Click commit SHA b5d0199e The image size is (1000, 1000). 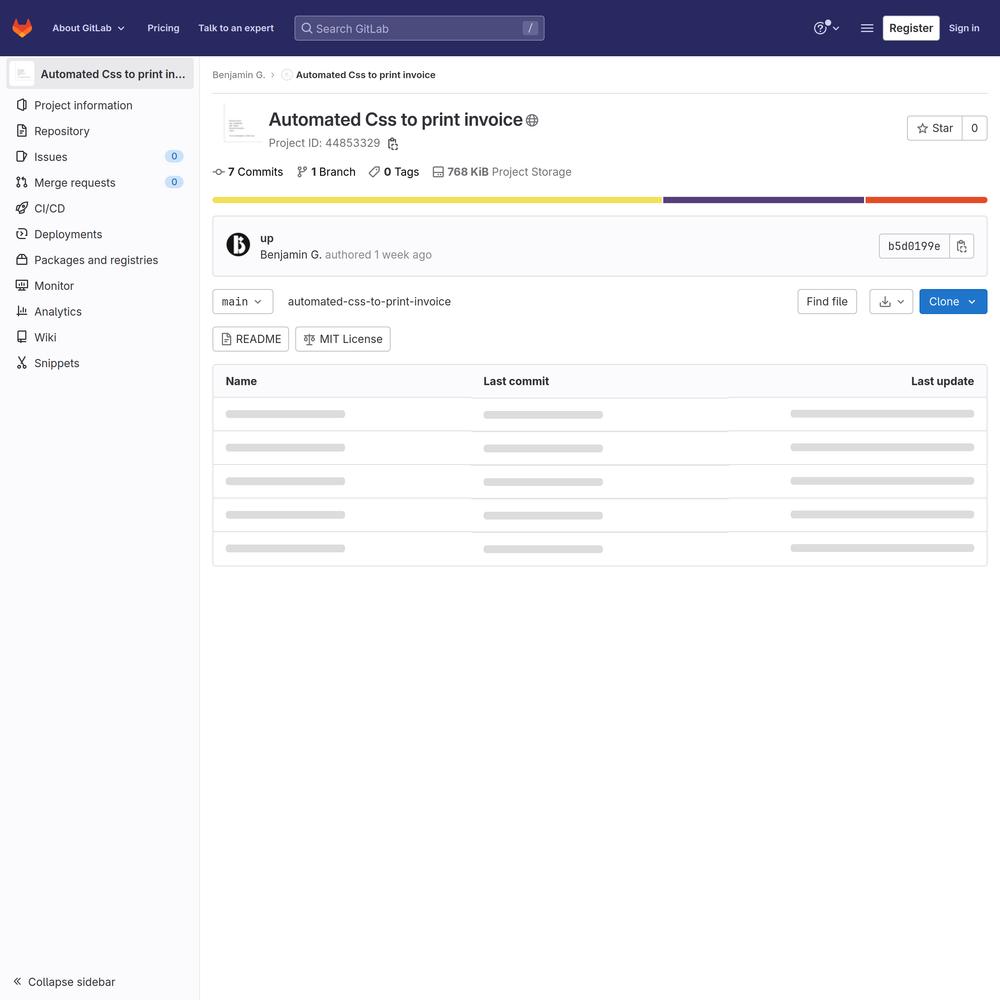(x=914, y=246)
